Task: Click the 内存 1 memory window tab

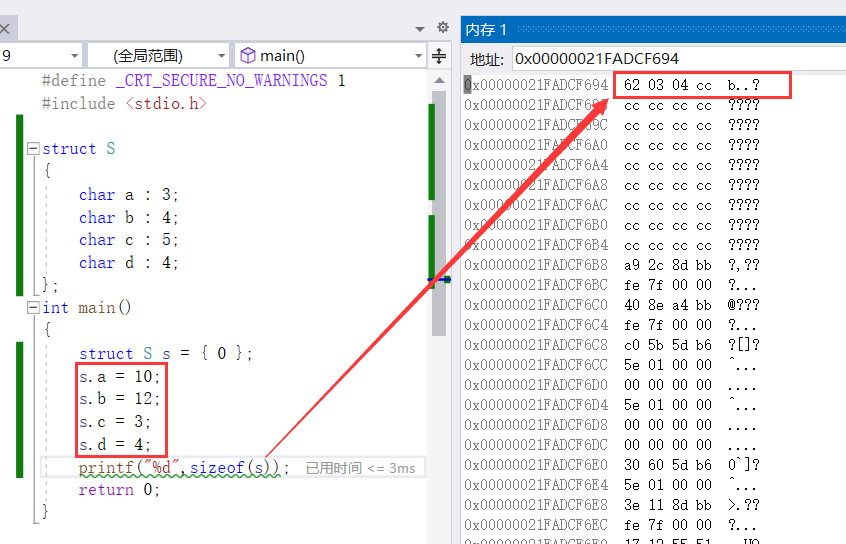Action: click(486, 29)
